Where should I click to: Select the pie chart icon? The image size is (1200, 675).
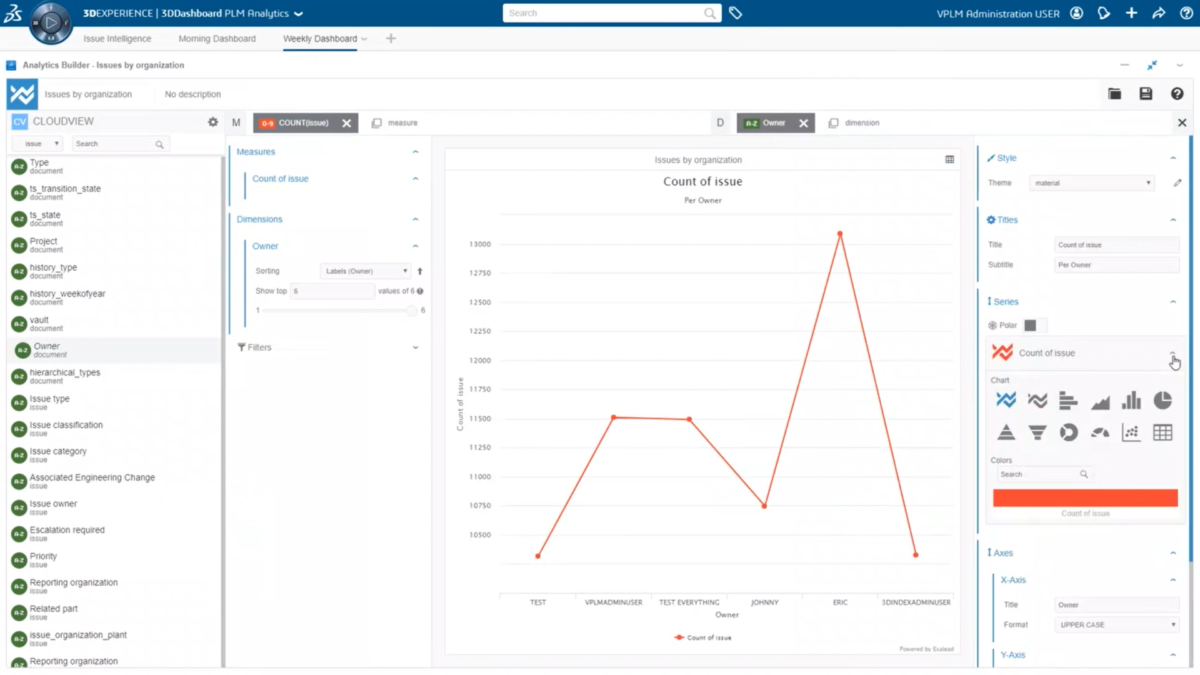click(x=1162, y=400)
